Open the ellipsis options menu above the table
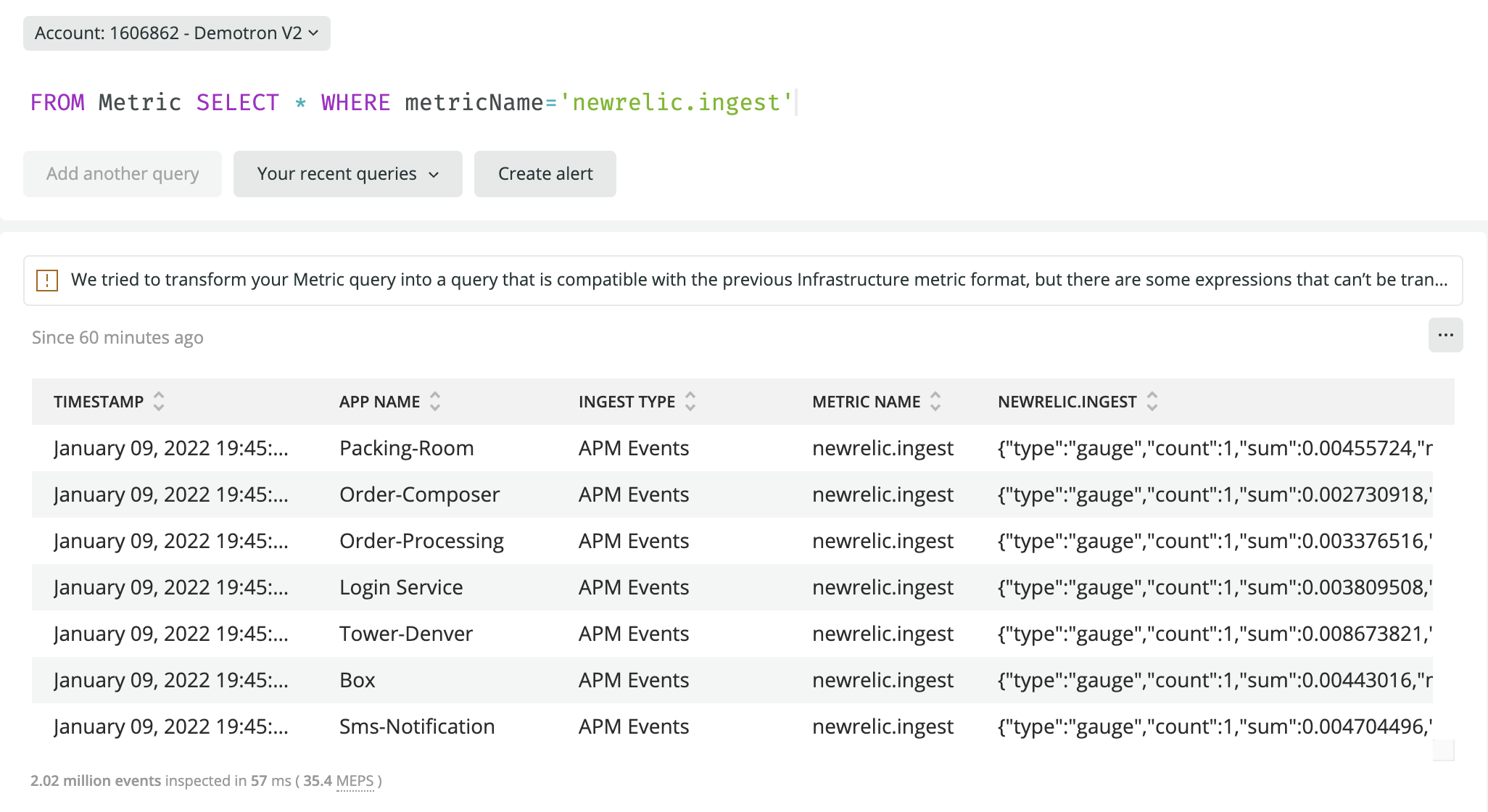 click(x=1446, y=335)
